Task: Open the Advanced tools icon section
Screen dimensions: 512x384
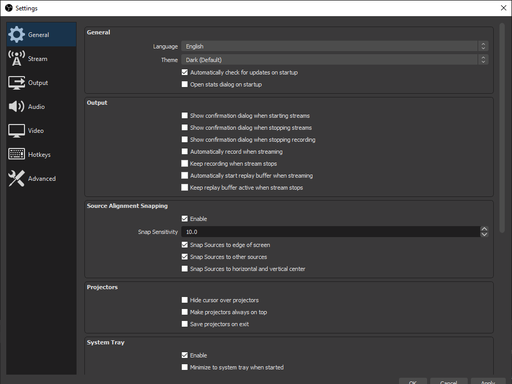Action: click(16, 178)
